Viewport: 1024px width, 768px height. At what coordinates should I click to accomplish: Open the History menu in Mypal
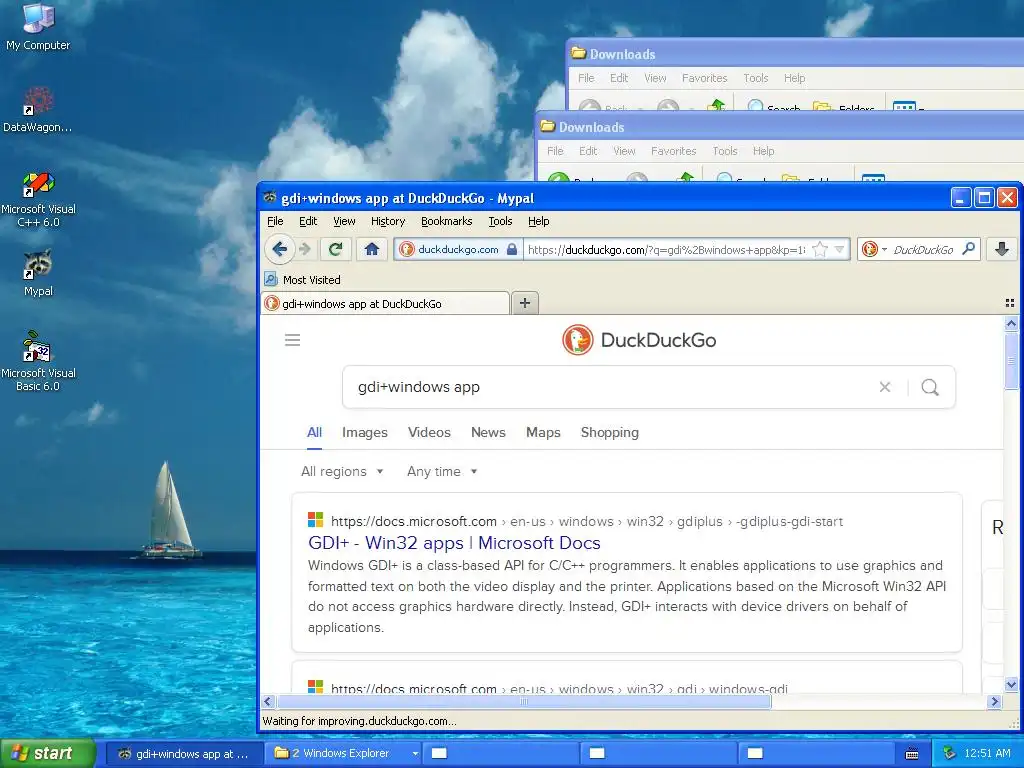(x=388, y=221)
